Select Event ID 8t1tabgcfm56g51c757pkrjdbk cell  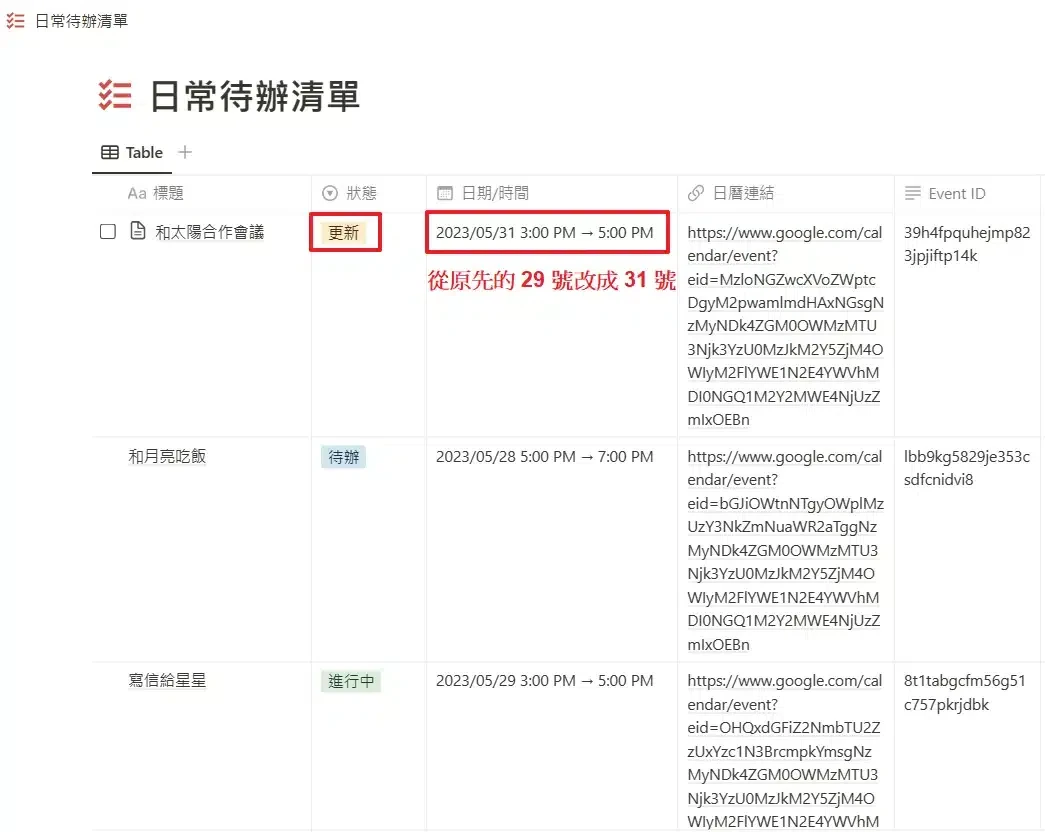pyautogui.click(x=964, y=692)
